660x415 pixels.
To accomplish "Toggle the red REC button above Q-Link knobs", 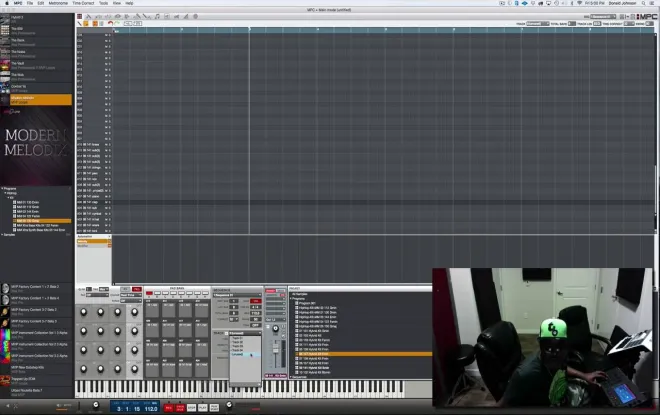I will tap(137, 290).
